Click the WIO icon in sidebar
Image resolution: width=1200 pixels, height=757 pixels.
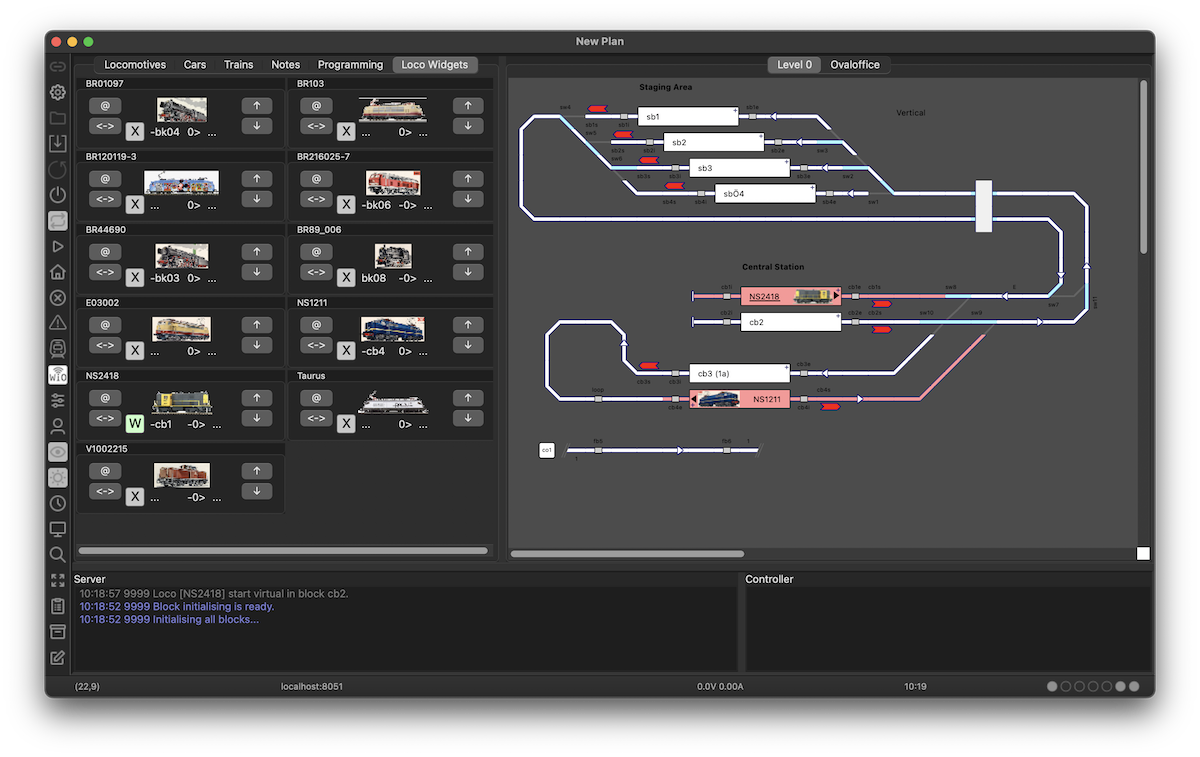[x=58, y=375]
